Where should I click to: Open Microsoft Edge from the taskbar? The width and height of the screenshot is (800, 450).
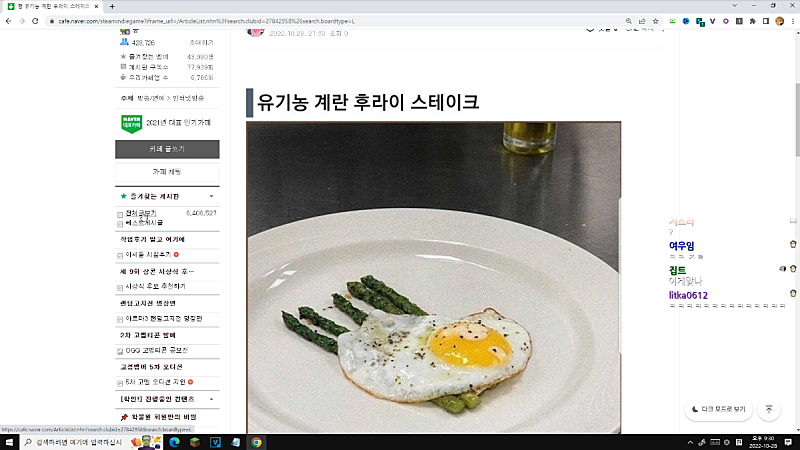174,442
